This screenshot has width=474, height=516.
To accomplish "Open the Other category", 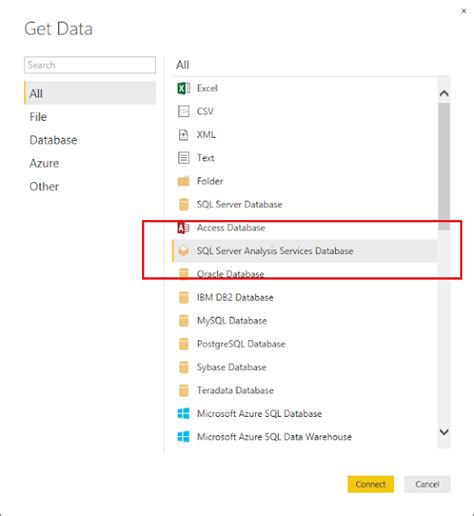I will point(90,187).
